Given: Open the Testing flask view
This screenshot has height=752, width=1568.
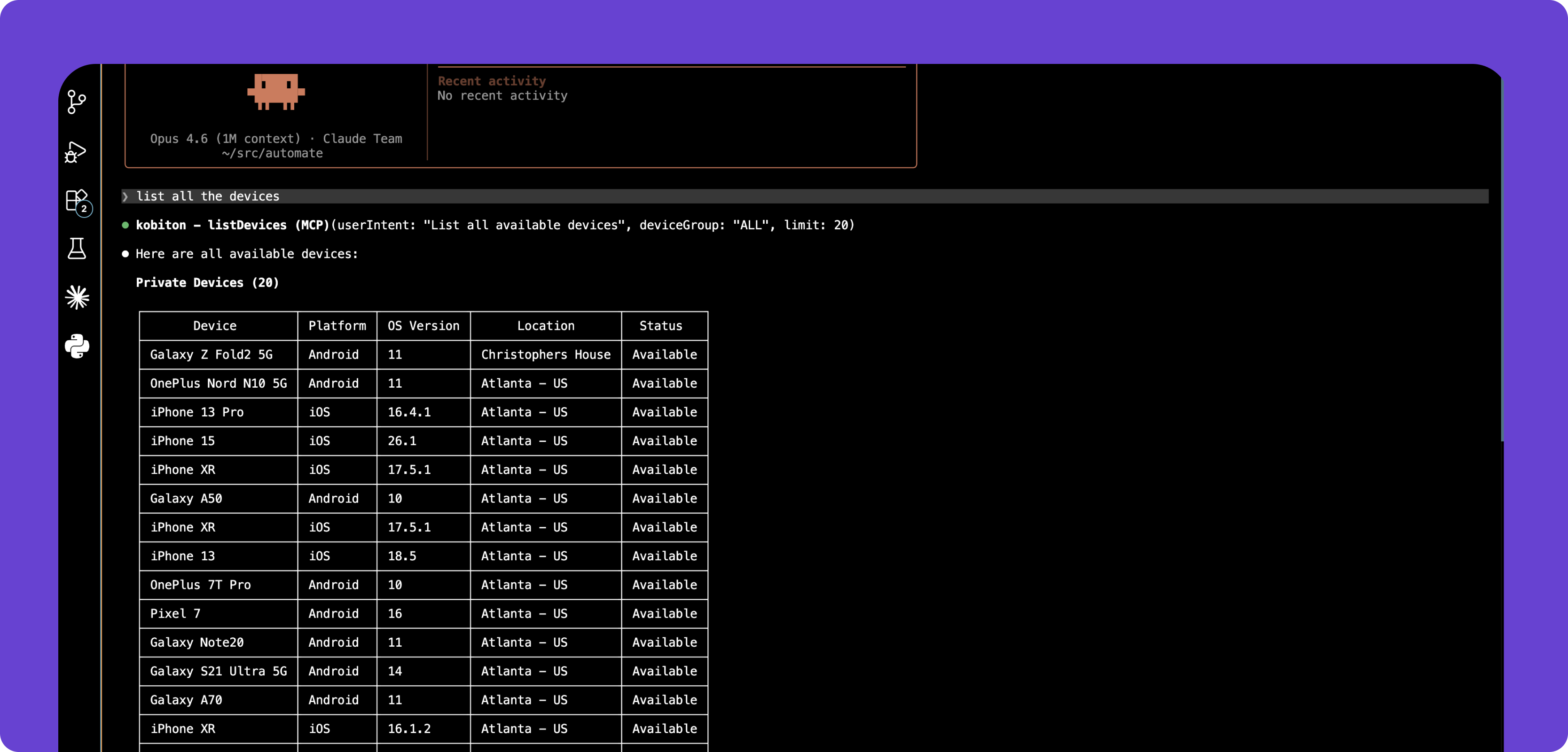Looking at the screenshot, I should point(77,249).
